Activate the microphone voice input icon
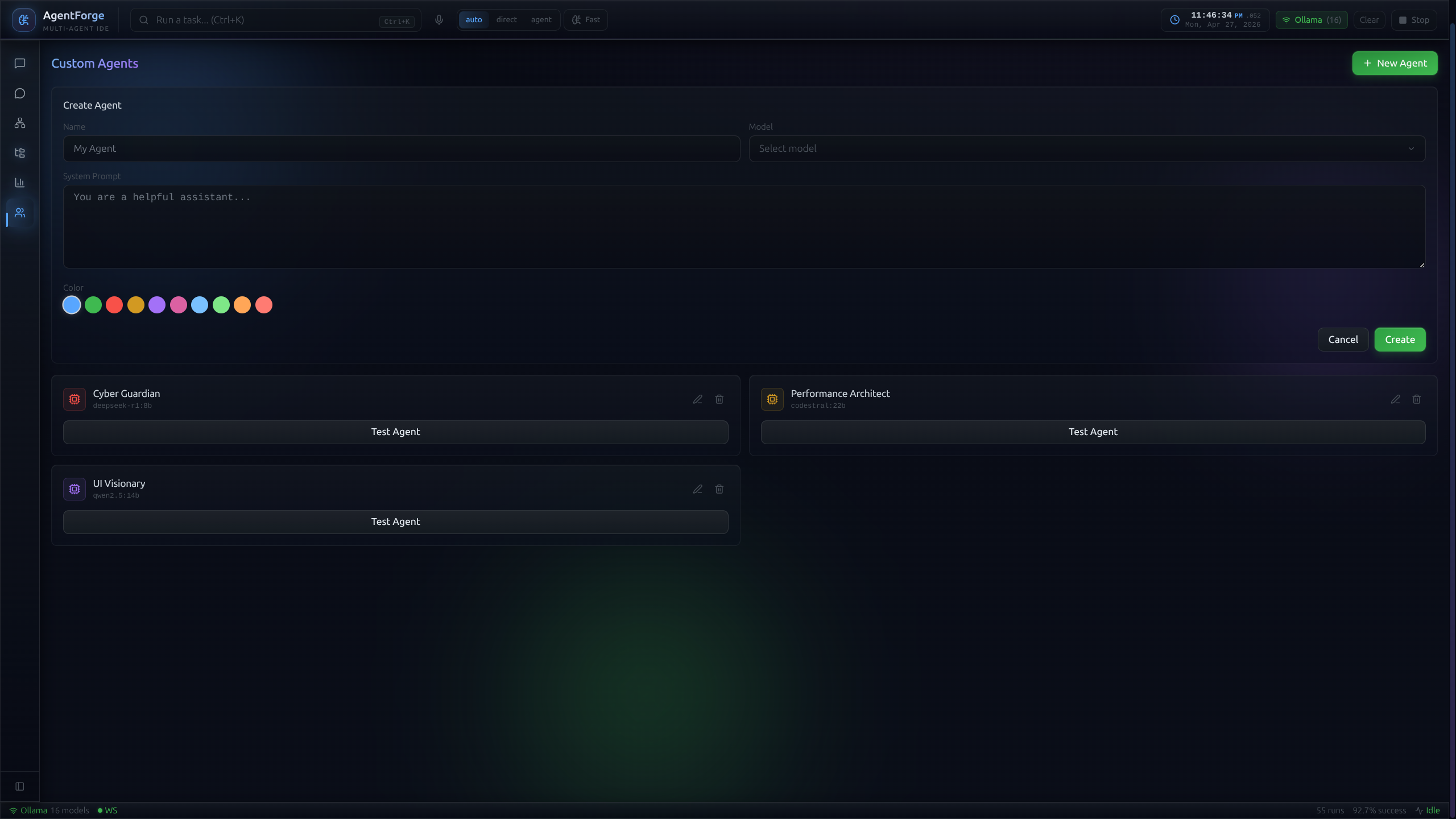The image size is (1456, 819). (x=439, y=20)
